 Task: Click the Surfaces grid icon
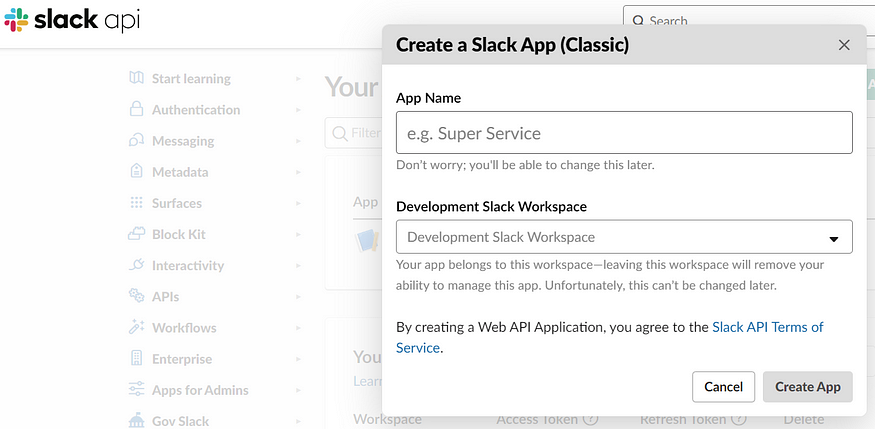(x=136, y=203)
